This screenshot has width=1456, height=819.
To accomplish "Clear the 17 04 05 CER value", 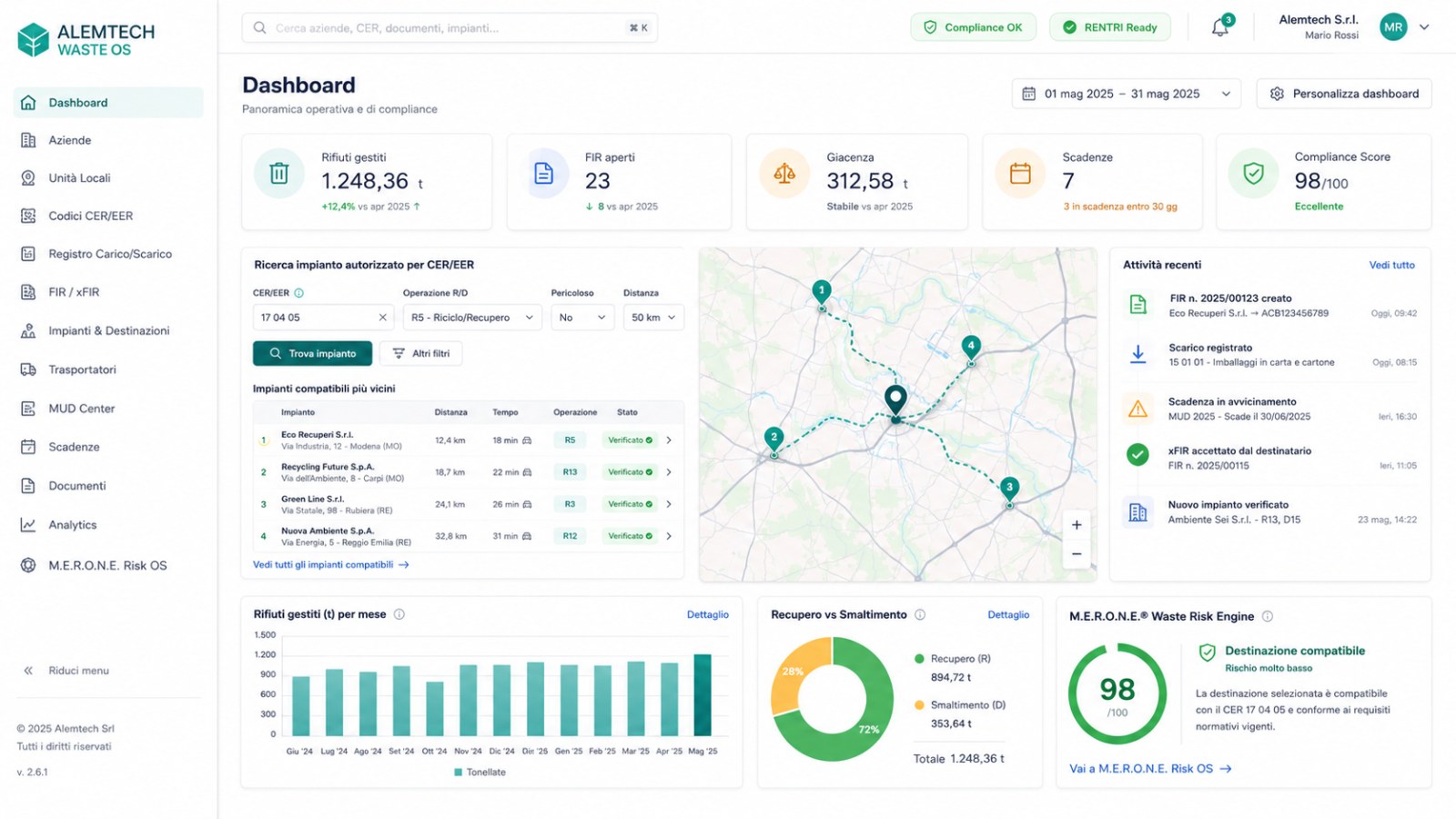I will [x=382, y=318].
